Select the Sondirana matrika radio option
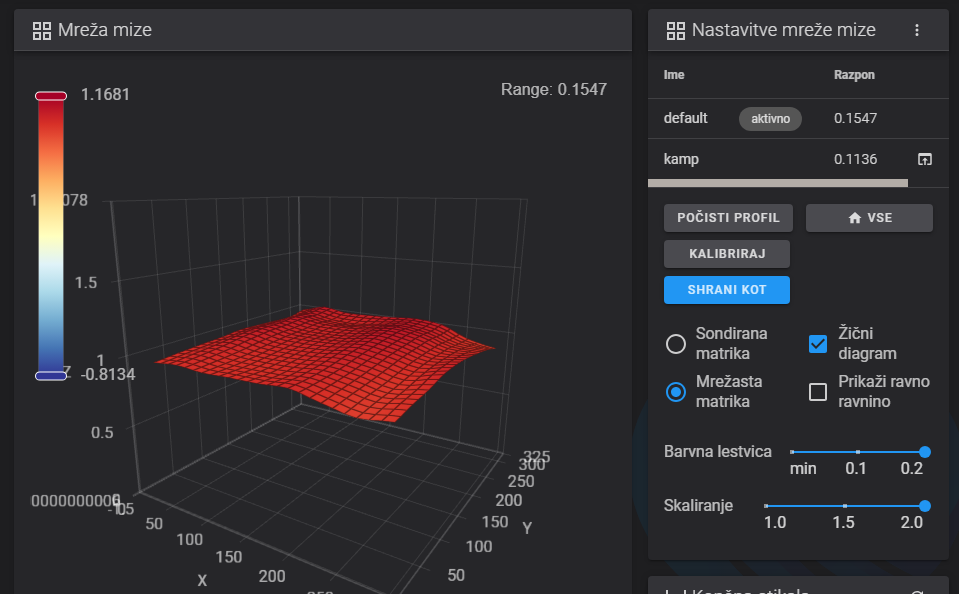This screenshot has width=959, height=594. click(x=676, y=344)
